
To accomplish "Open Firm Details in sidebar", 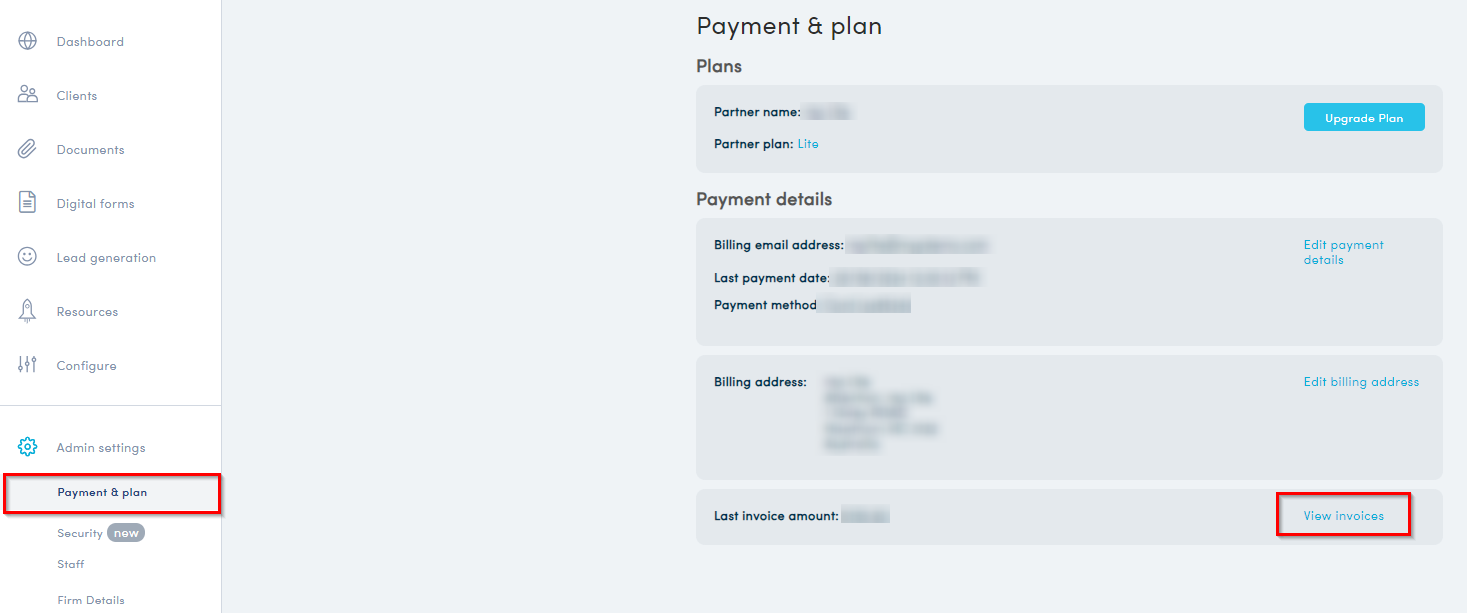I will point(91,601).
